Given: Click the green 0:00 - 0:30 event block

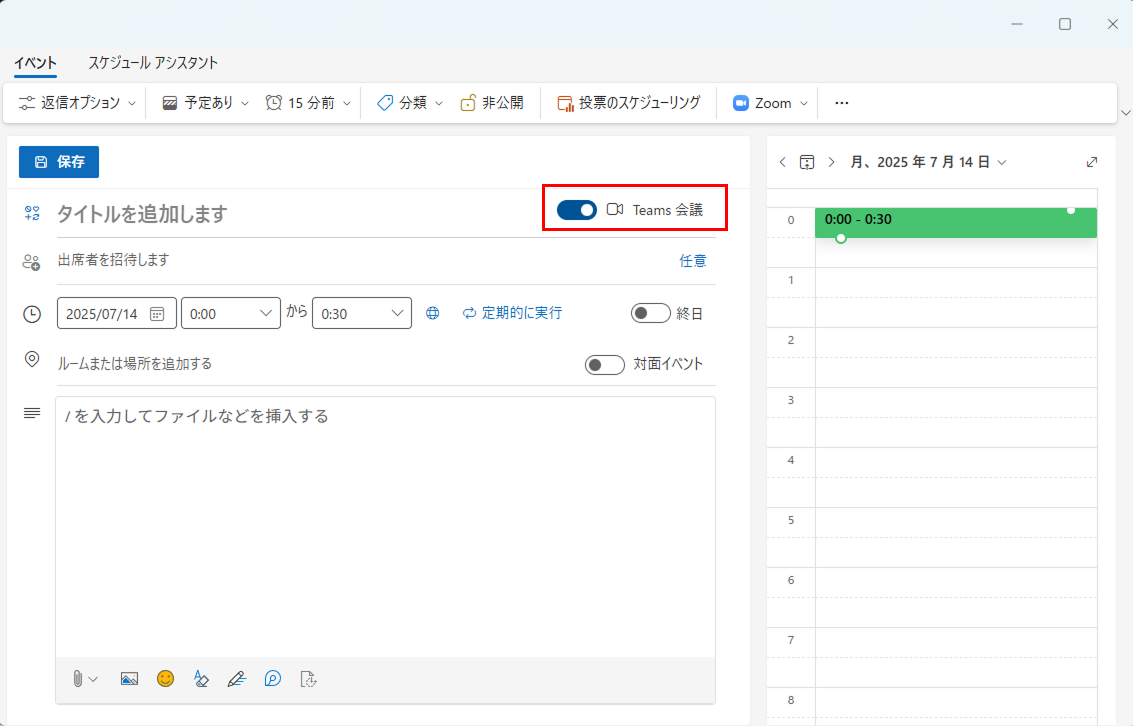Looking at the screenshot, I should (955, 222).
